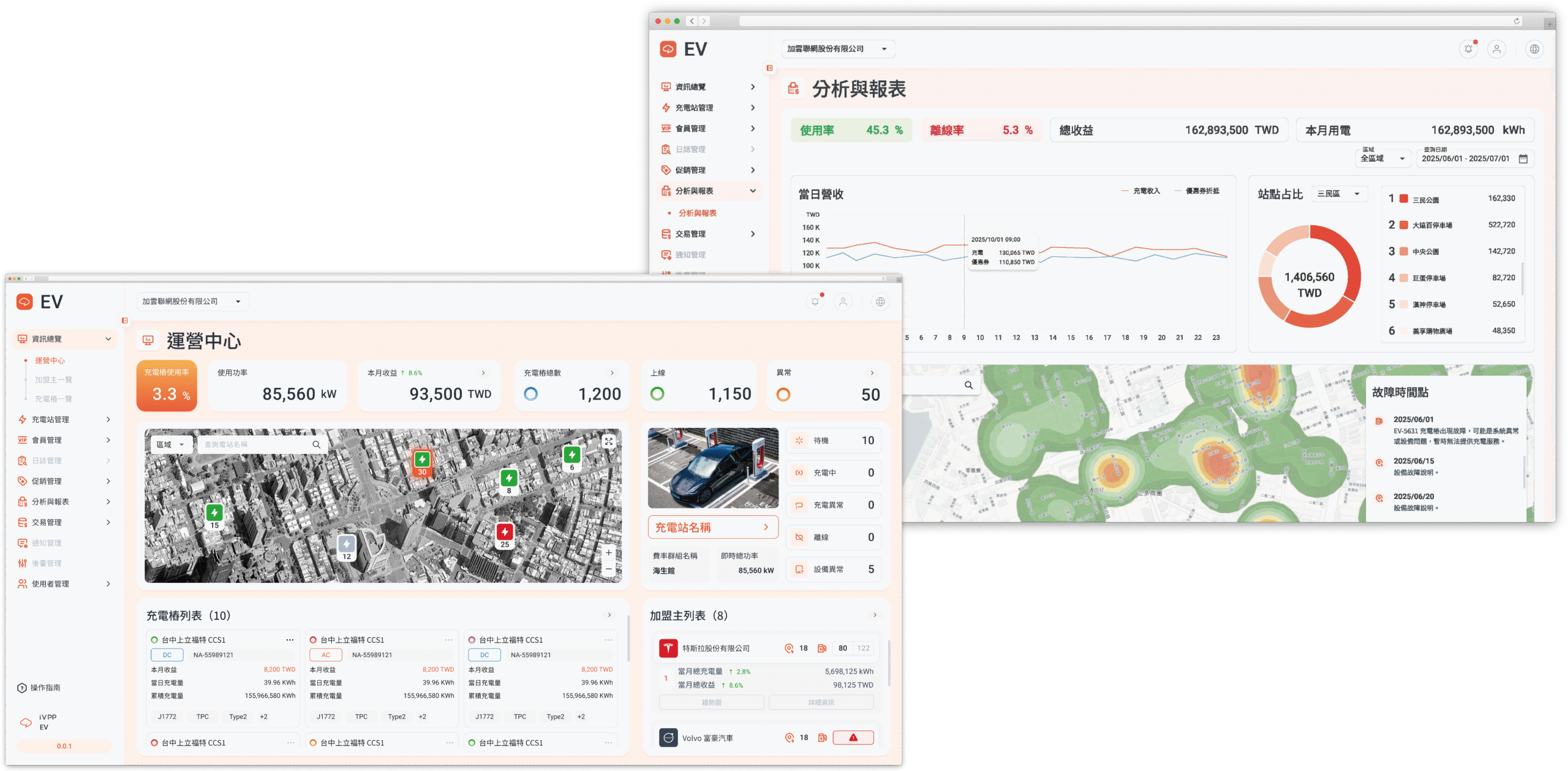This screenshot has width=1568, height=771.
Task: Click the map zoom-in plus button
Action: pos(608,553)
